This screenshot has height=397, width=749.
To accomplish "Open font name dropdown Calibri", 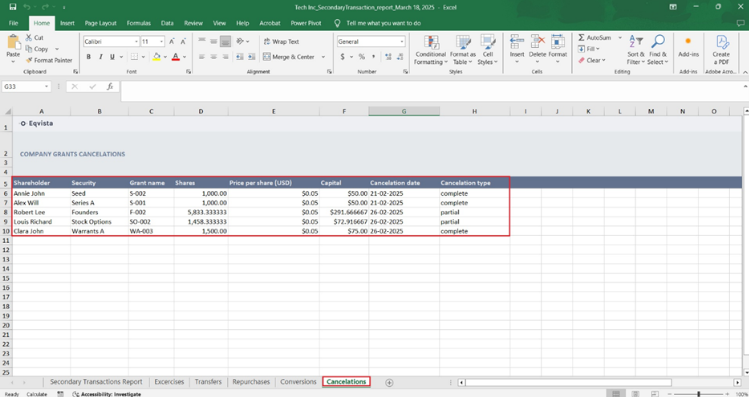I will coord(136,42).
